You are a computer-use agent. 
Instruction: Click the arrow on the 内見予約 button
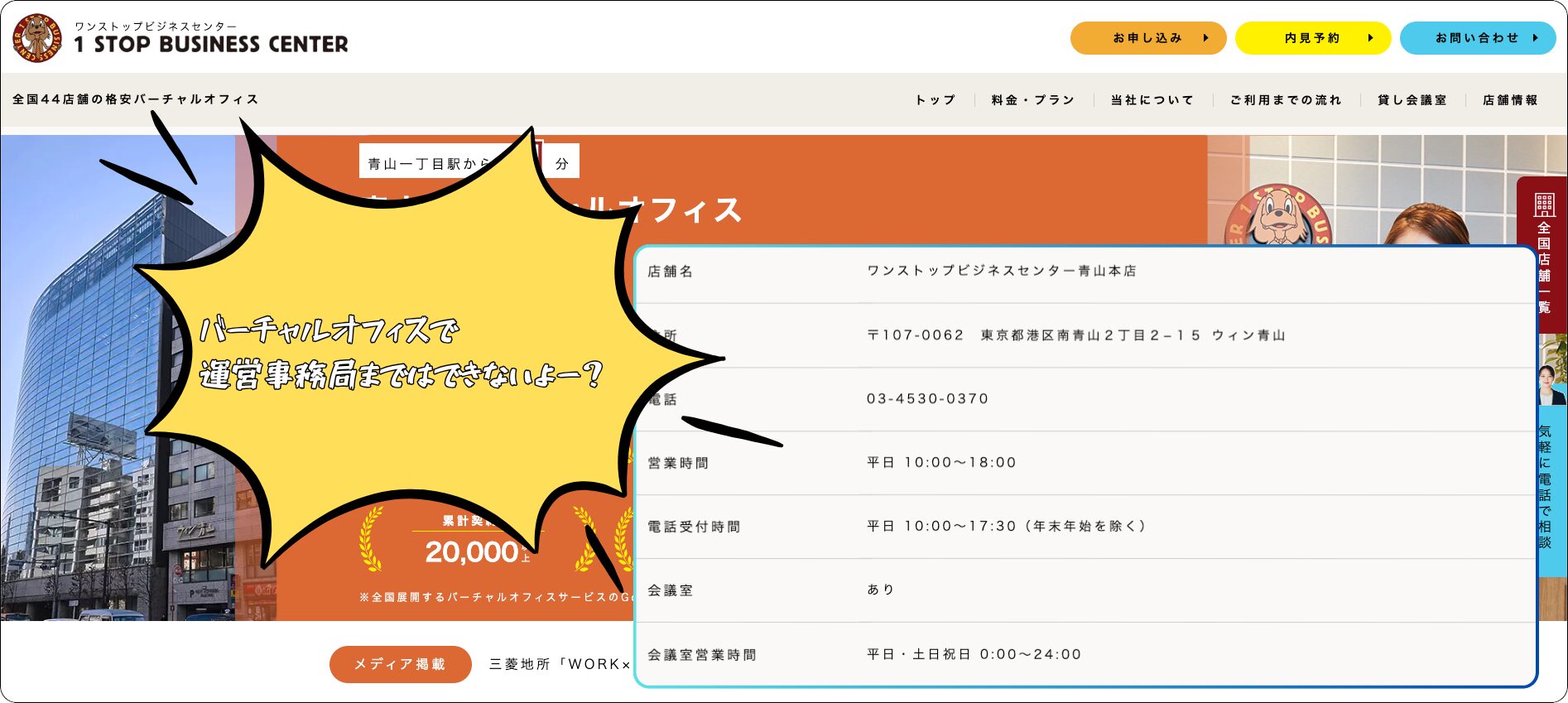pos(1370,38)
